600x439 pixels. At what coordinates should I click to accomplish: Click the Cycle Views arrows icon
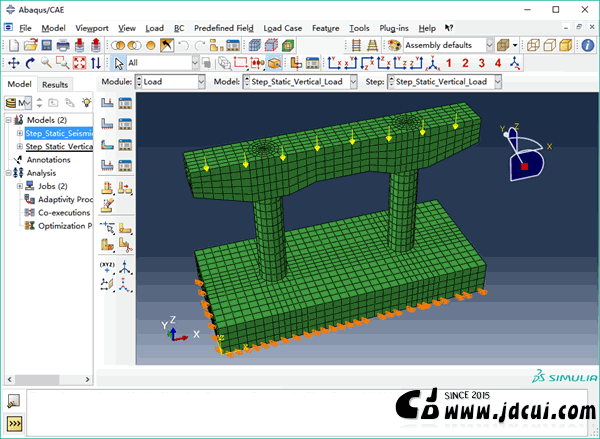[96, 63]
